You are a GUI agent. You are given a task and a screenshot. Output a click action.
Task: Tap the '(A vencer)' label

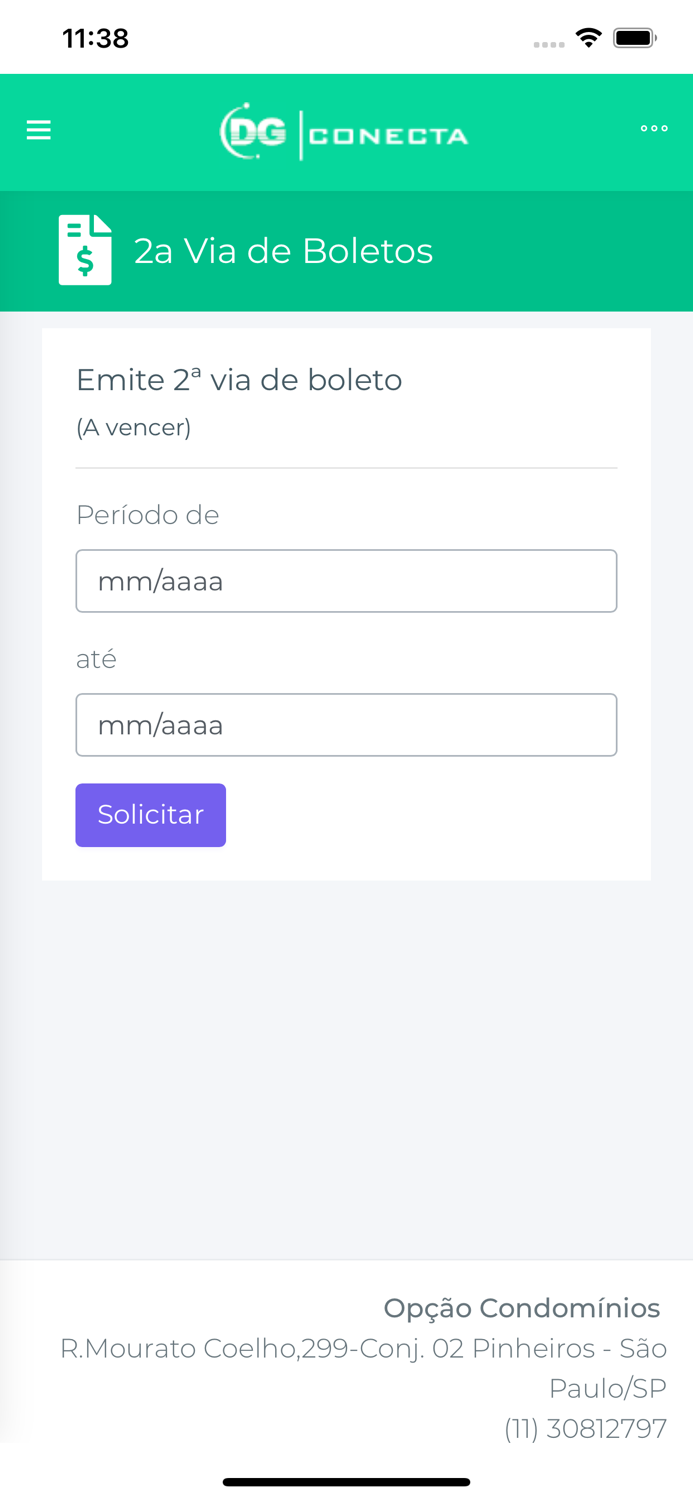click(133, 426)
